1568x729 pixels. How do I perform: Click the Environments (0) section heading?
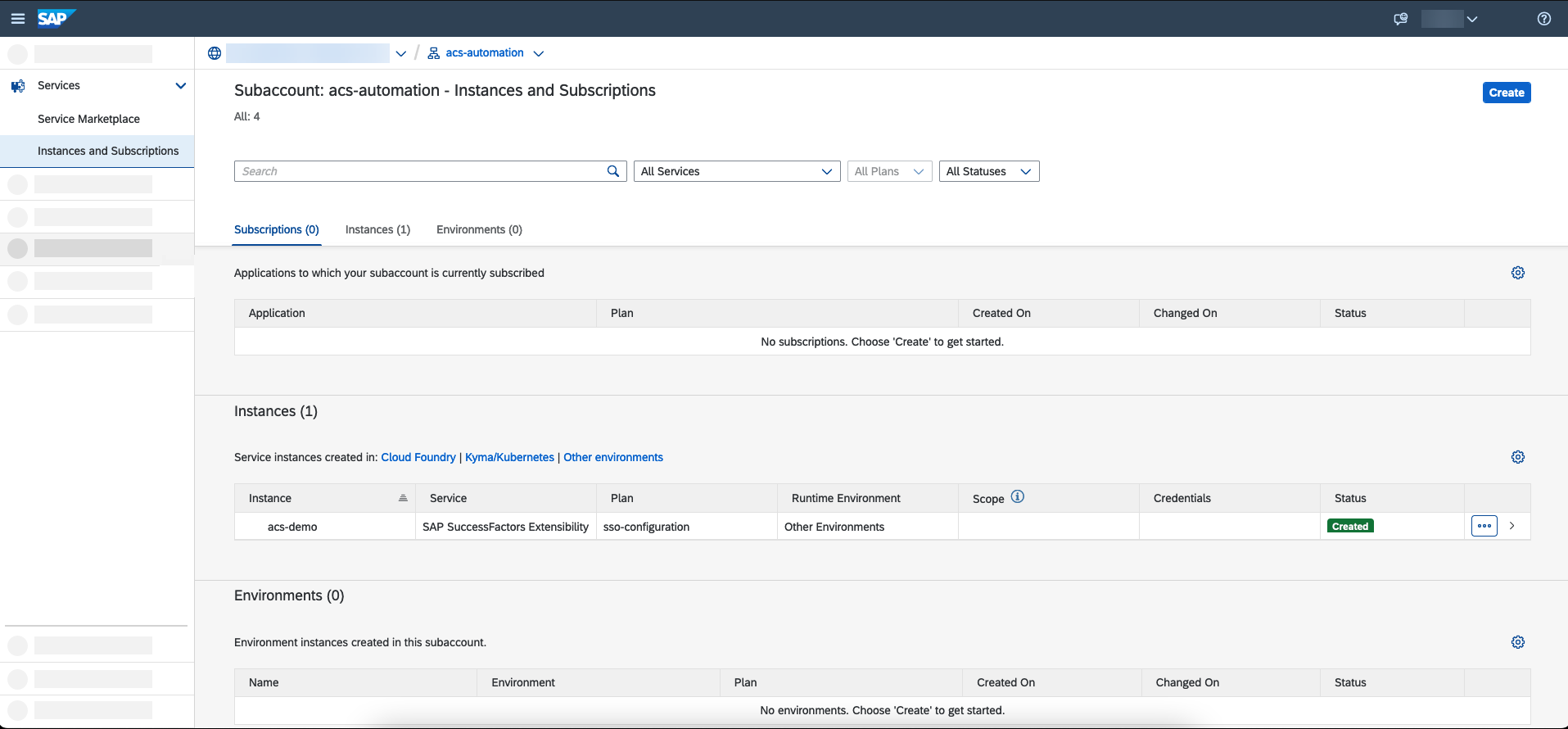pos(289,595)
